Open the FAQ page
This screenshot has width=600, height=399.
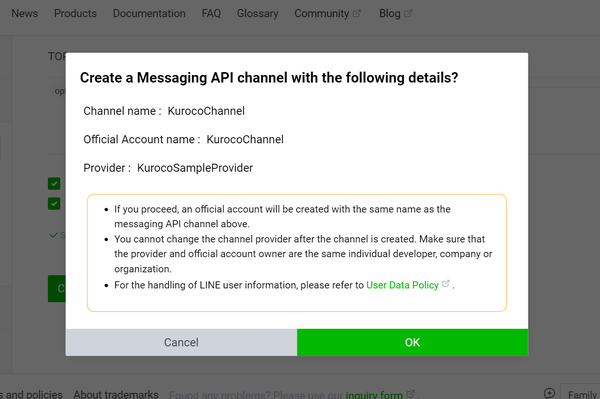(211, 13)
